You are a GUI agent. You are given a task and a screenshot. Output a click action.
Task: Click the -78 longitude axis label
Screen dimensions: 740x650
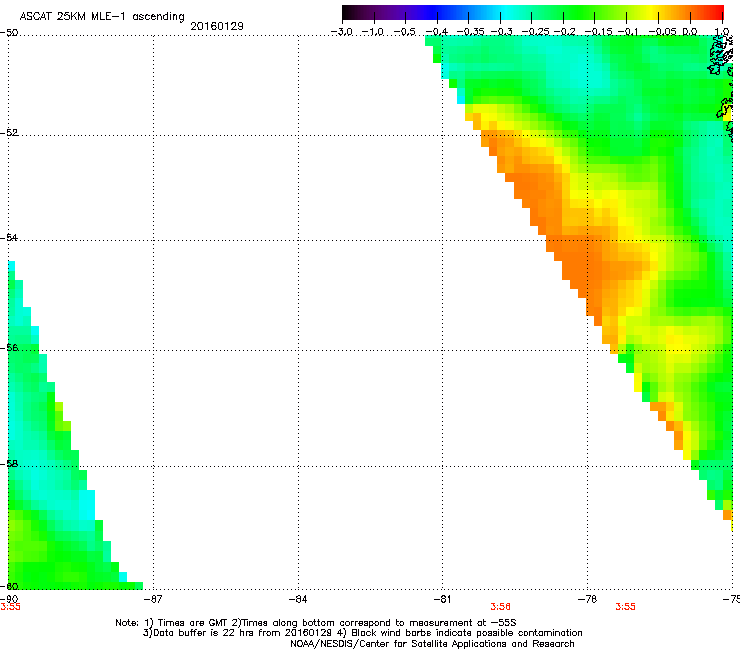(587, 599)
